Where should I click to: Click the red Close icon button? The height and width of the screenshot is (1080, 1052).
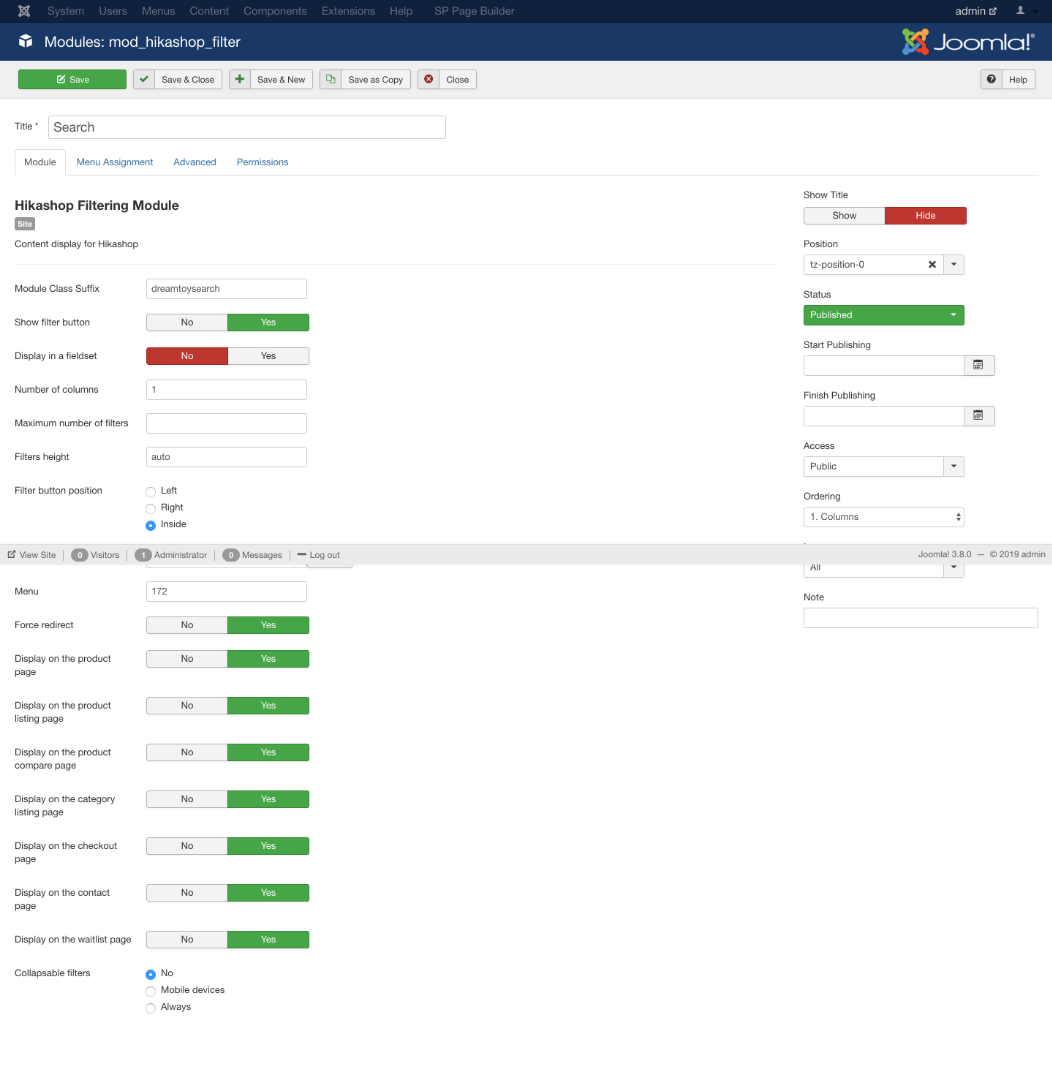(x=429, y=79)
